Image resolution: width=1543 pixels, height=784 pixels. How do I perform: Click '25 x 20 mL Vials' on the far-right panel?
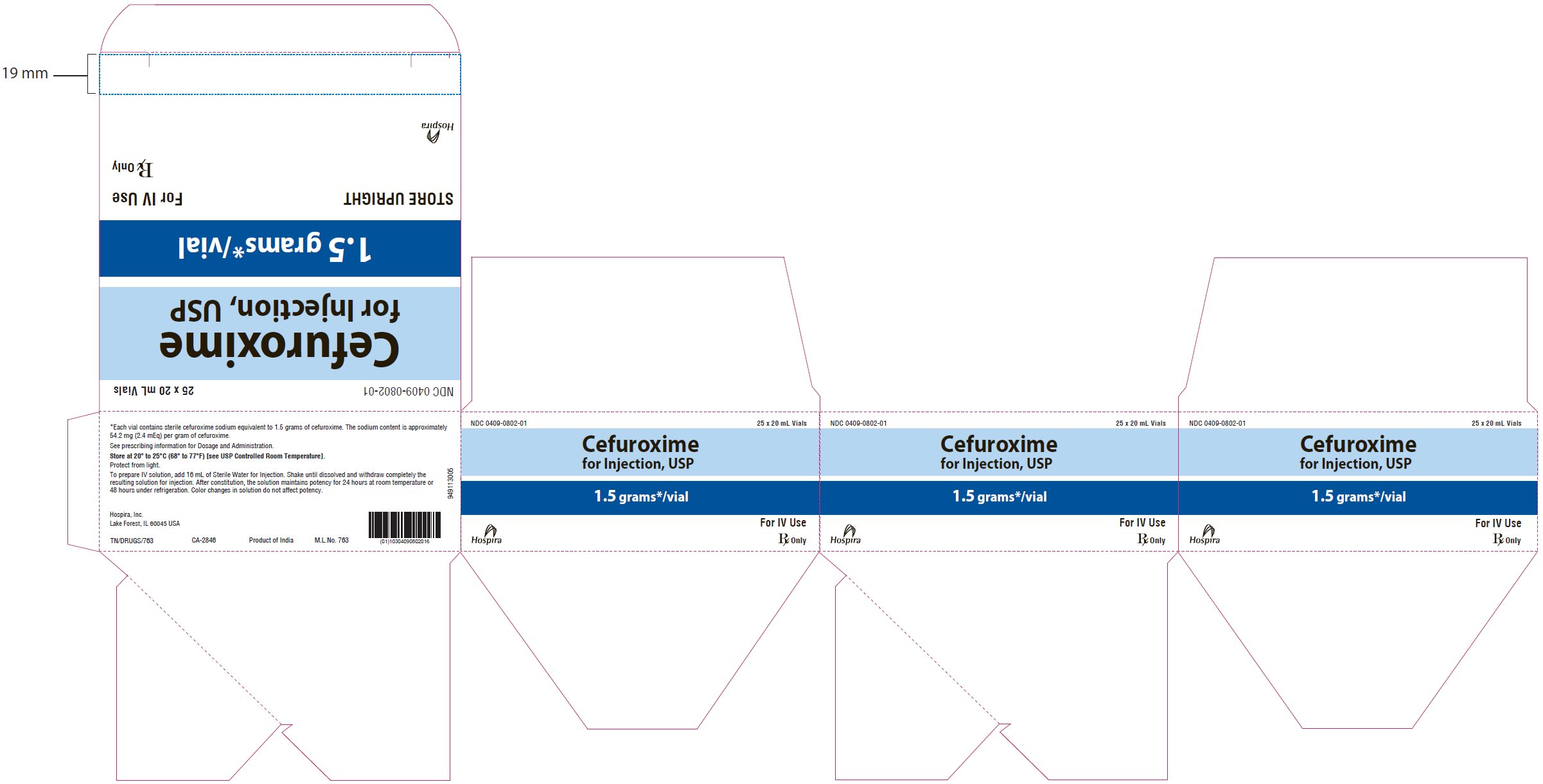coord(1497,423)
